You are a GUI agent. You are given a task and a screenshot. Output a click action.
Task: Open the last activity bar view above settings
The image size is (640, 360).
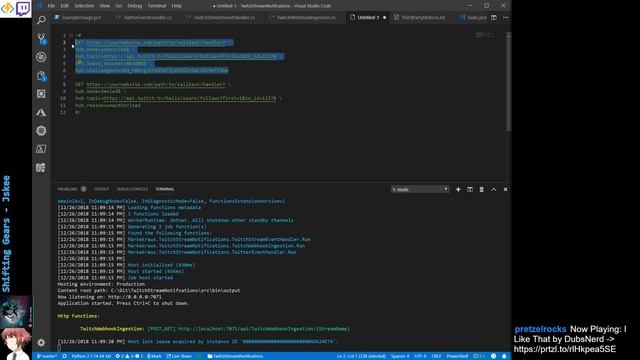click(41, 167)
